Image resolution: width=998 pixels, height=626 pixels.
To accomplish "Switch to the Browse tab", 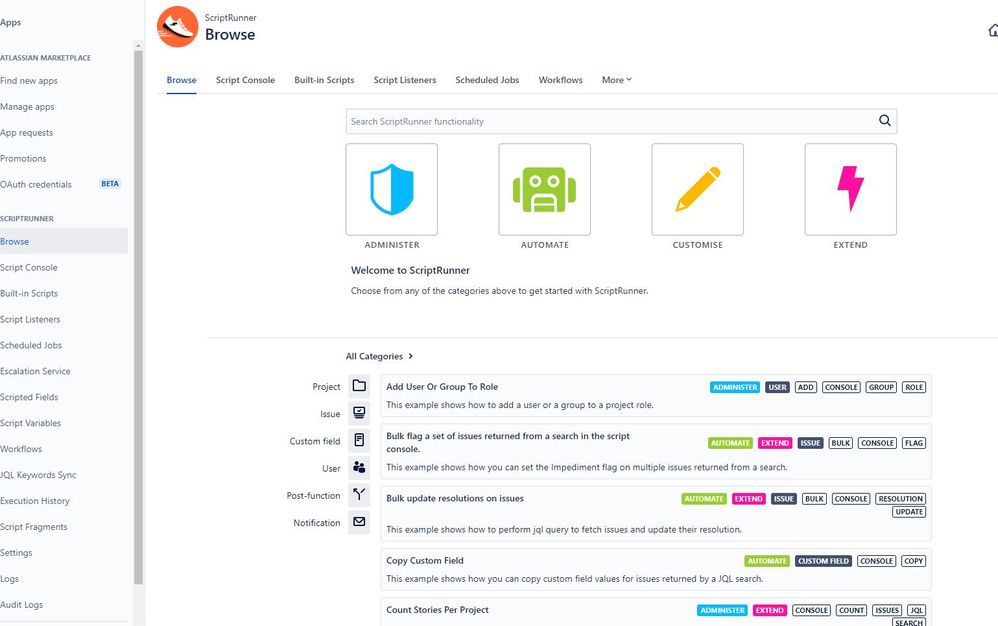I will point(181,80).
